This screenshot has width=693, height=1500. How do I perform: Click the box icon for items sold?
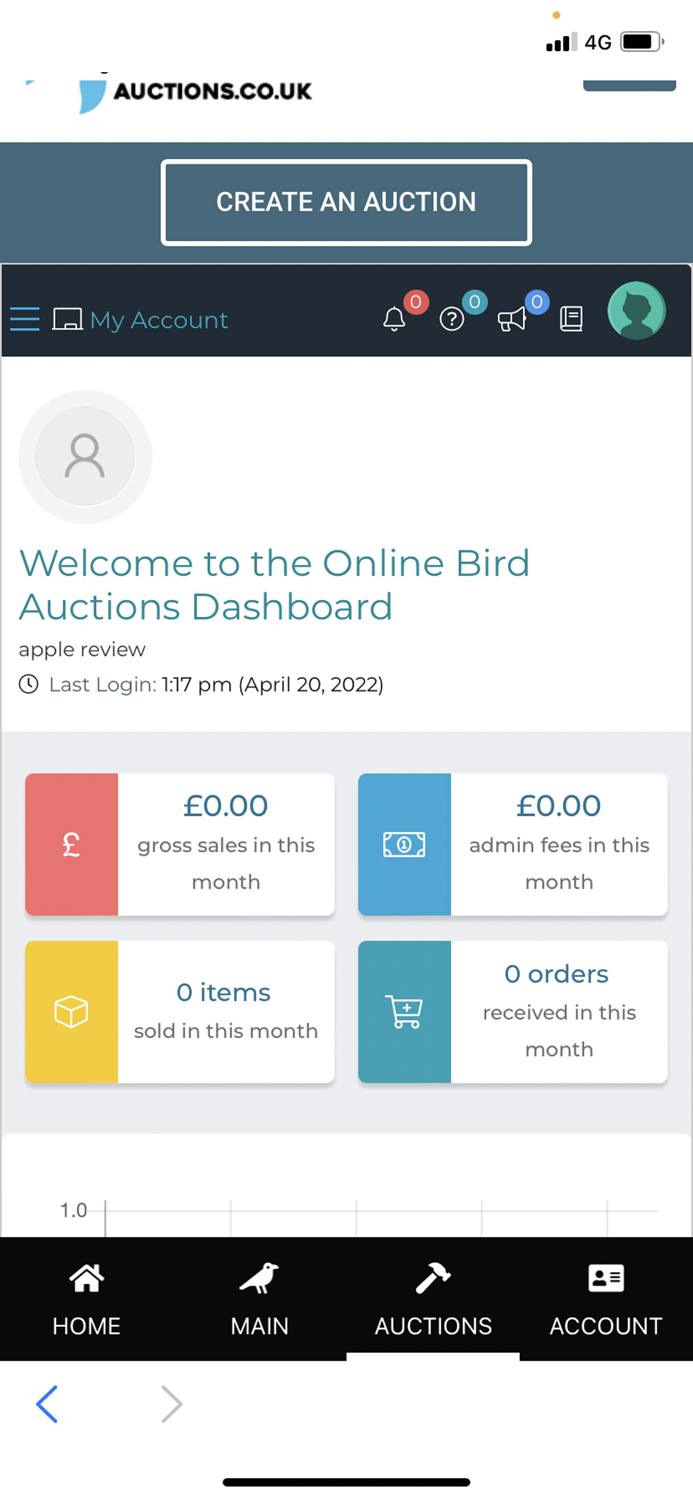pyautogui.click(x=71, y=1012)
